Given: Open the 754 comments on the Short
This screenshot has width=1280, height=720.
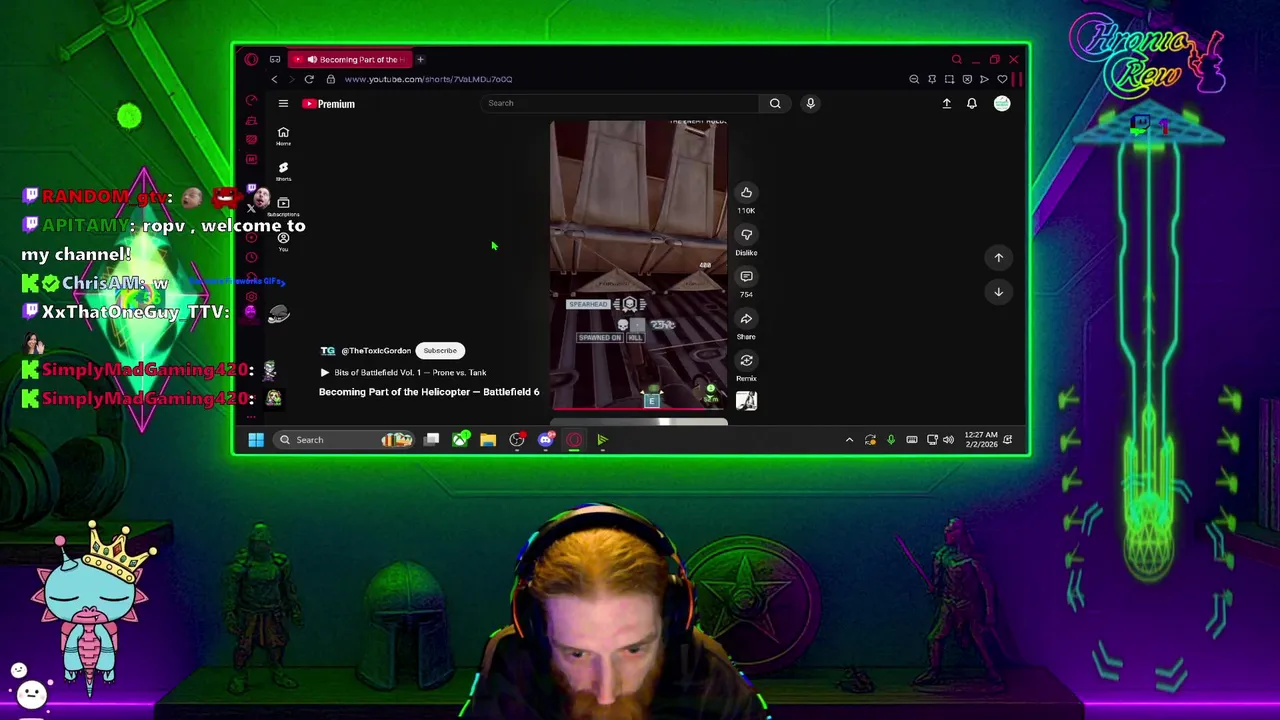Looking at the screenshot, I should tap(746, 277).
